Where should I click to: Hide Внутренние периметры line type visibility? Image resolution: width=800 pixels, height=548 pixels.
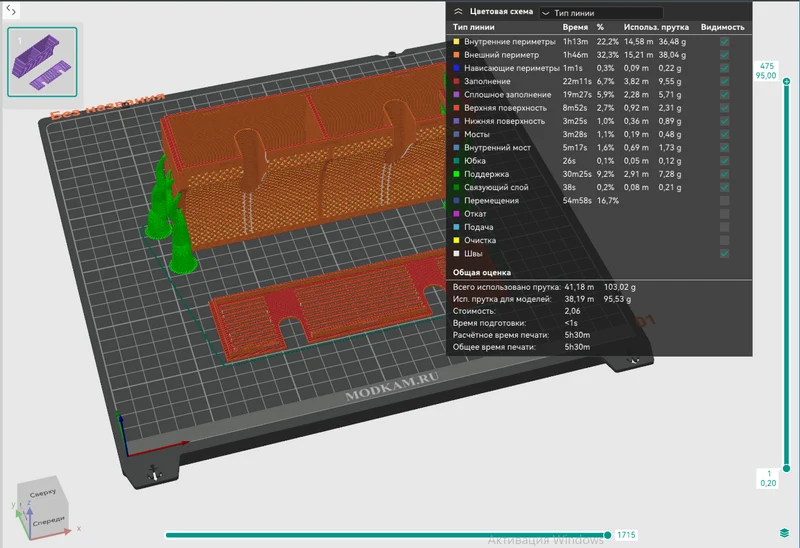click(x=724, y=41)
